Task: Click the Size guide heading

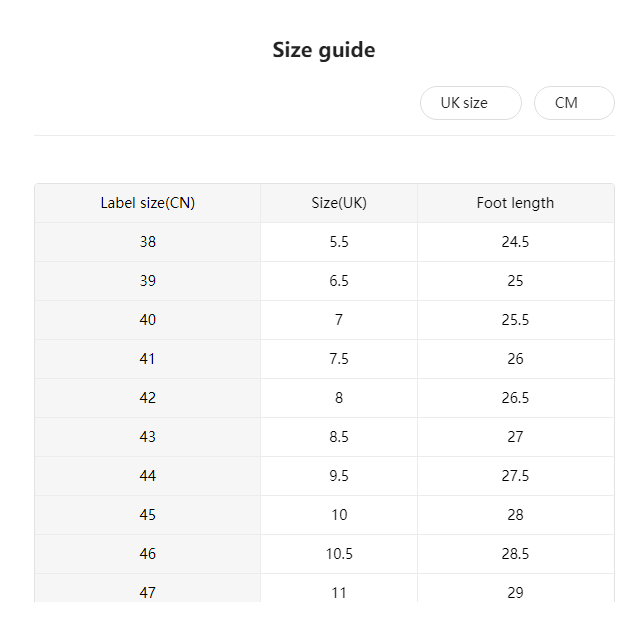Action: (323, 50)
